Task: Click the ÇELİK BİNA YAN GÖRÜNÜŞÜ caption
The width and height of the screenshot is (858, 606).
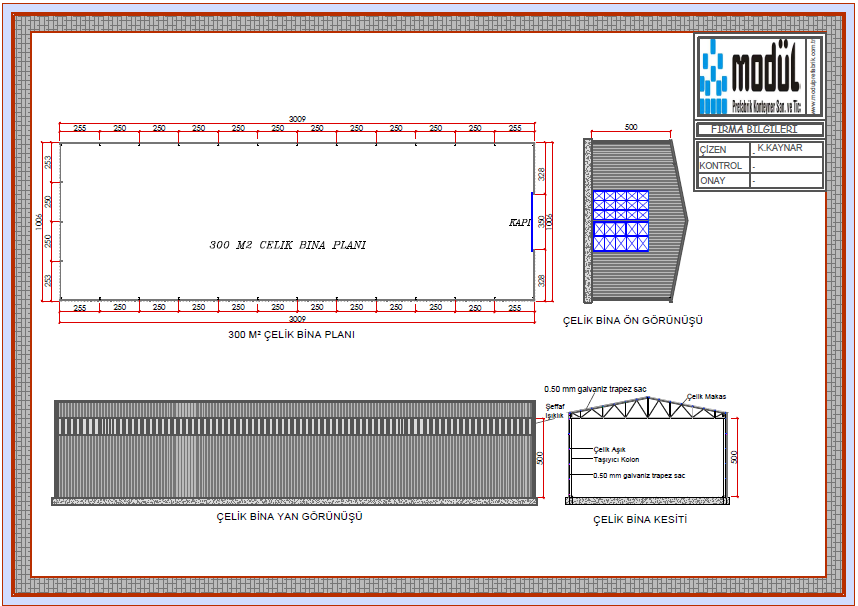Action: click(289, 517)
